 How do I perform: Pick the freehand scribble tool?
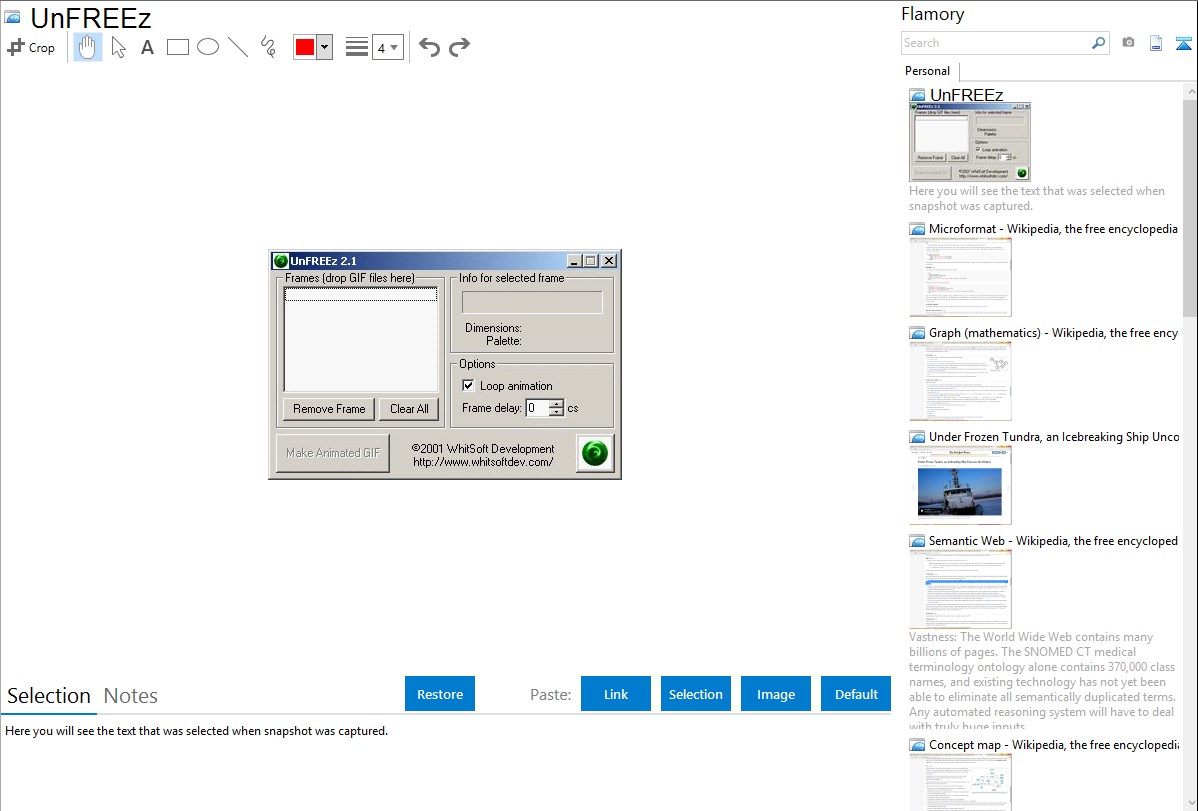click(x=268, y=47)
